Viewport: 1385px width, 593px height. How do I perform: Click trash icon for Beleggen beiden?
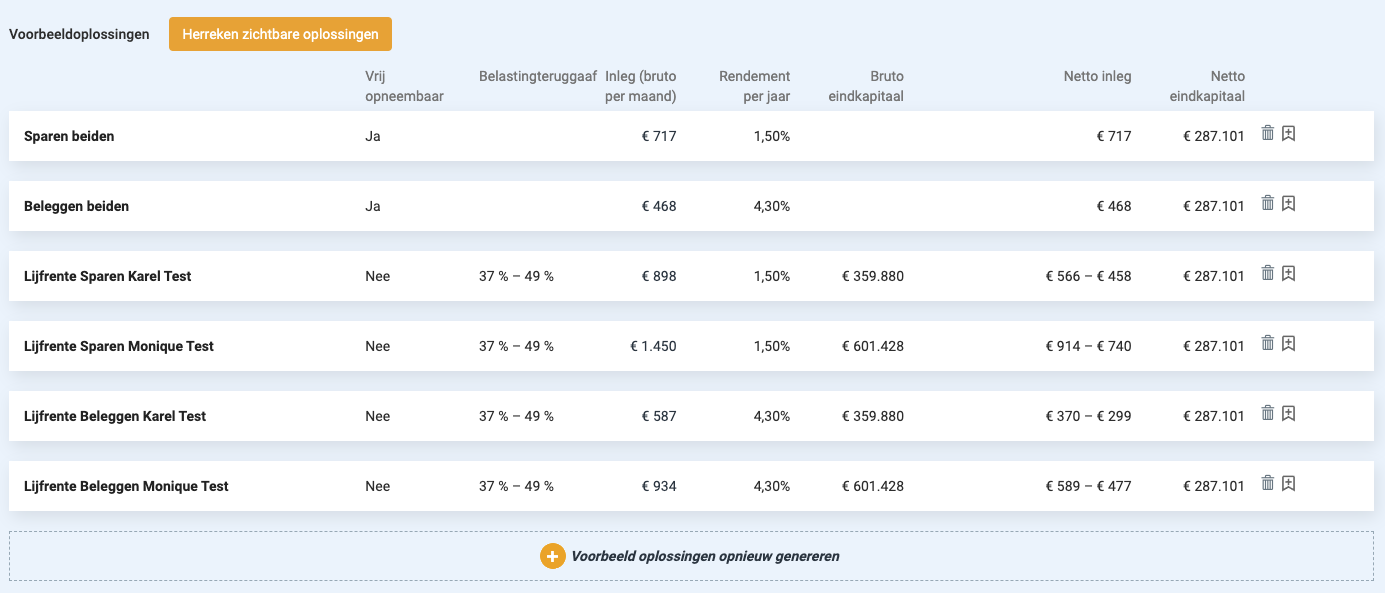coord(1268,203)
